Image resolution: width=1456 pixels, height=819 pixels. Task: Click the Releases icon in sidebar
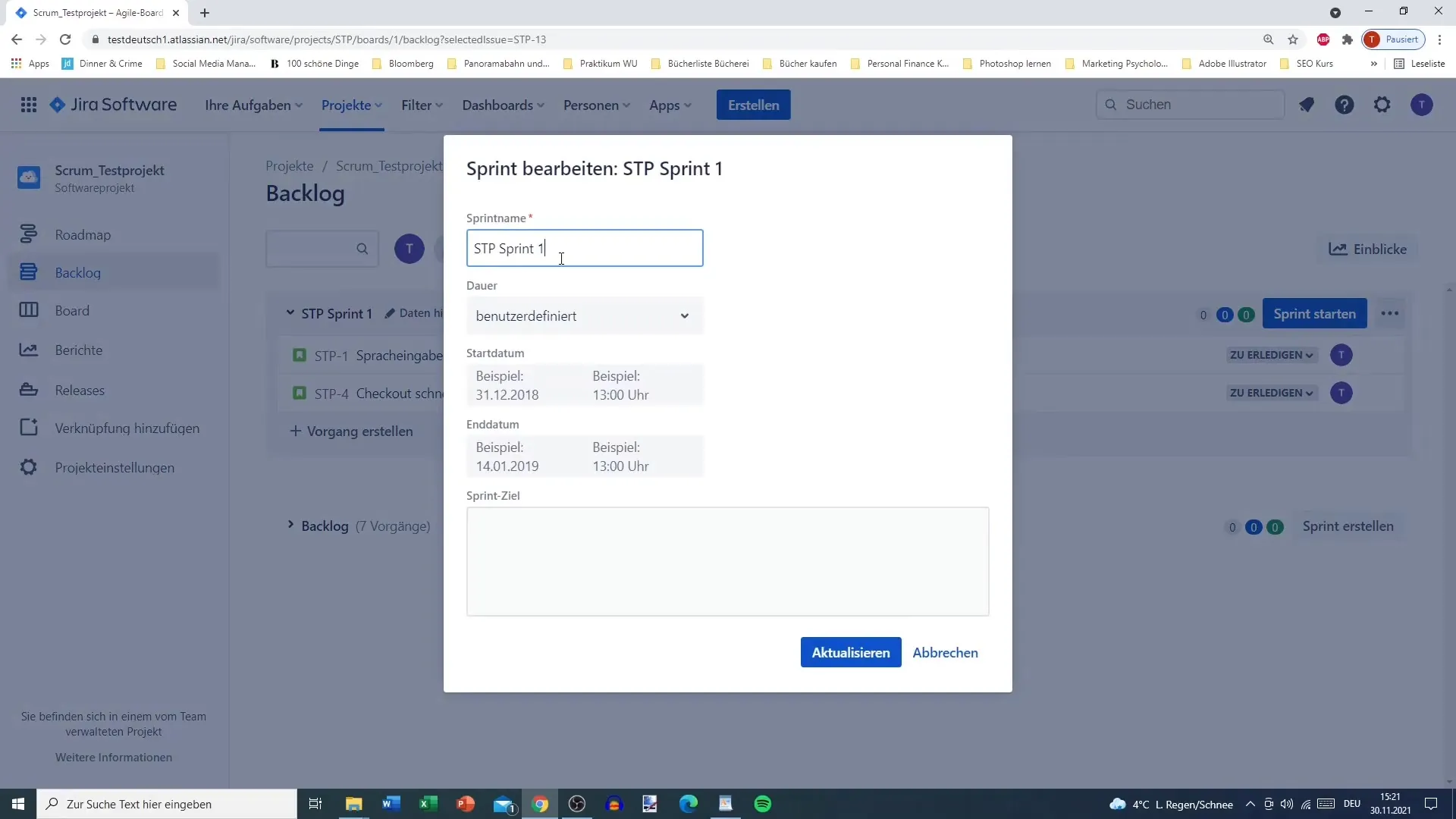coord(29,388)
